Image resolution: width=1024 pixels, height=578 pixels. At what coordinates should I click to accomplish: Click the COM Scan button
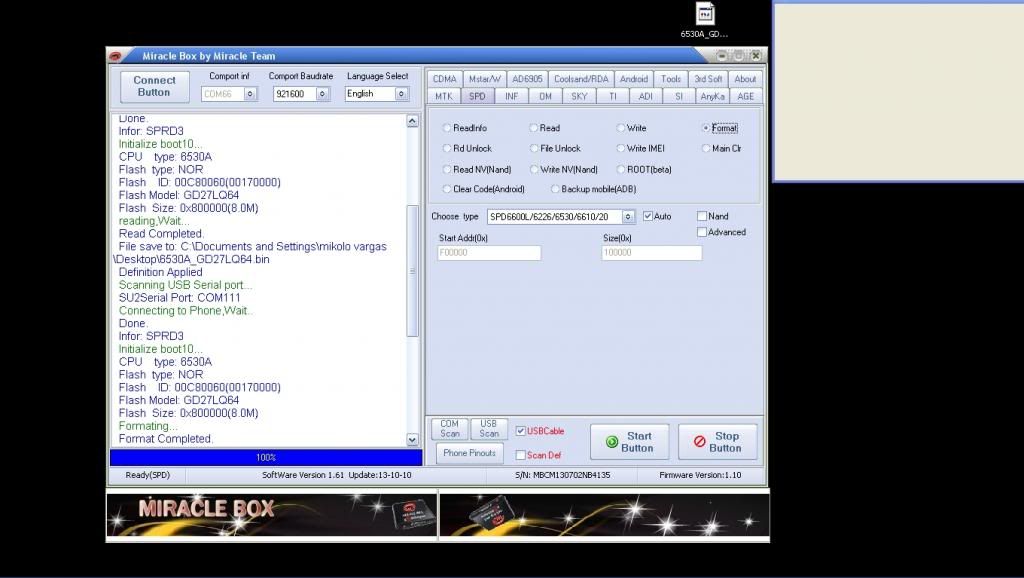[x=450, y=428]
